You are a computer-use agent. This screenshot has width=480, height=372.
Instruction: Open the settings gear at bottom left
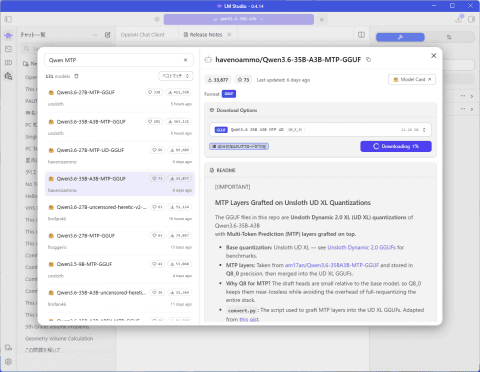[x=8, y=361]
